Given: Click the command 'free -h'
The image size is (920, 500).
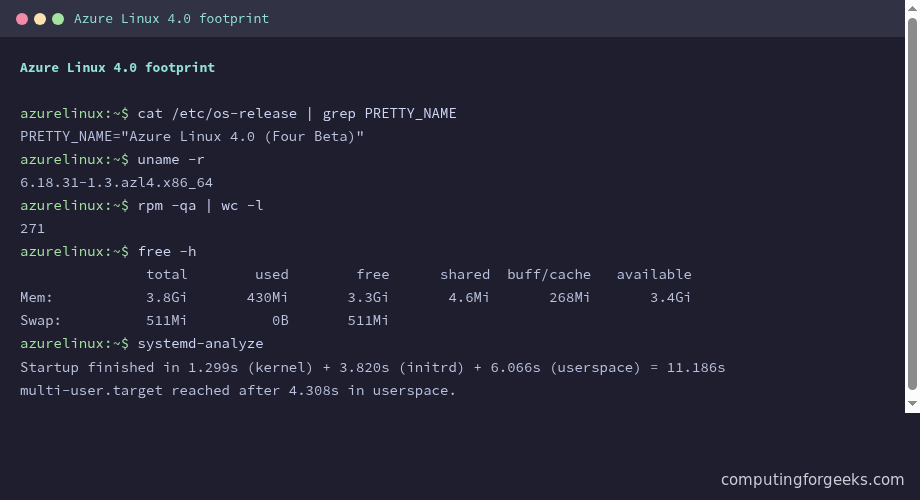Looking at the screenshot, I should (x=167, y=251).
